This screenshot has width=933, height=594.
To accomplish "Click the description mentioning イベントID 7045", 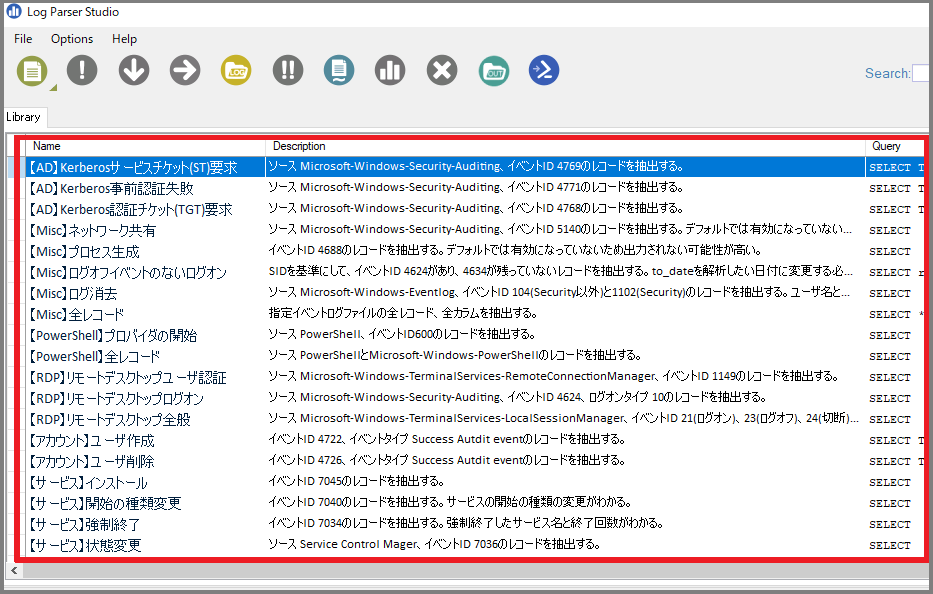I will (x=356, y=481).
